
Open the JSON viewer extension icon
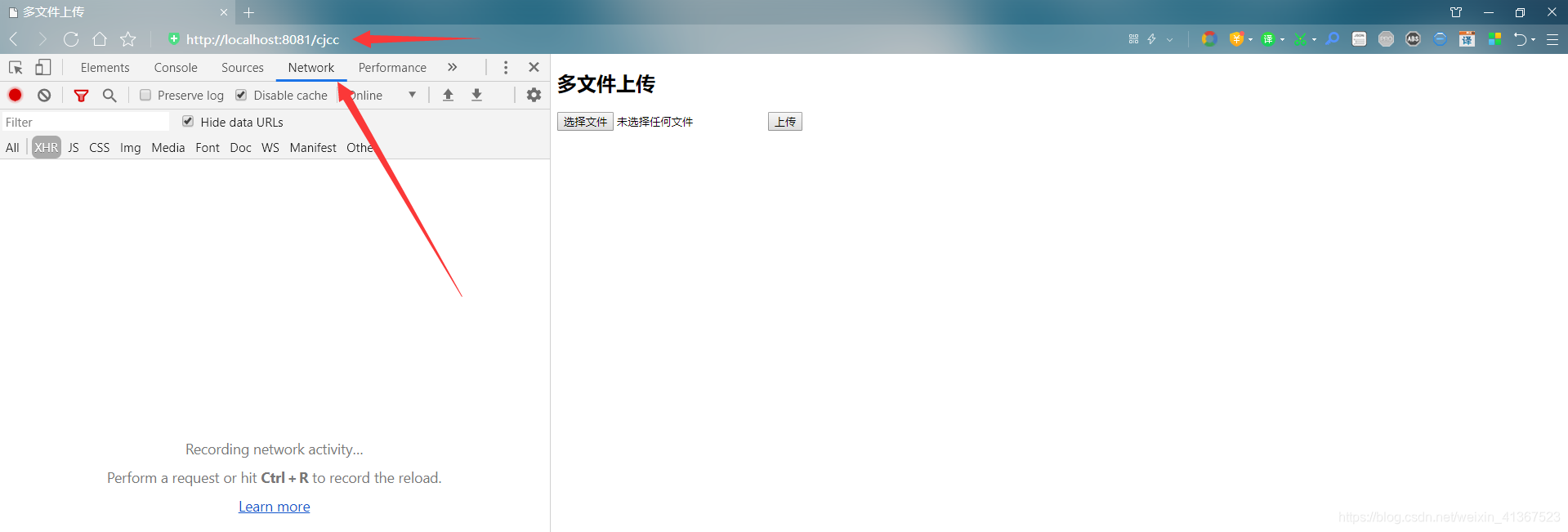coord(1360,39)
